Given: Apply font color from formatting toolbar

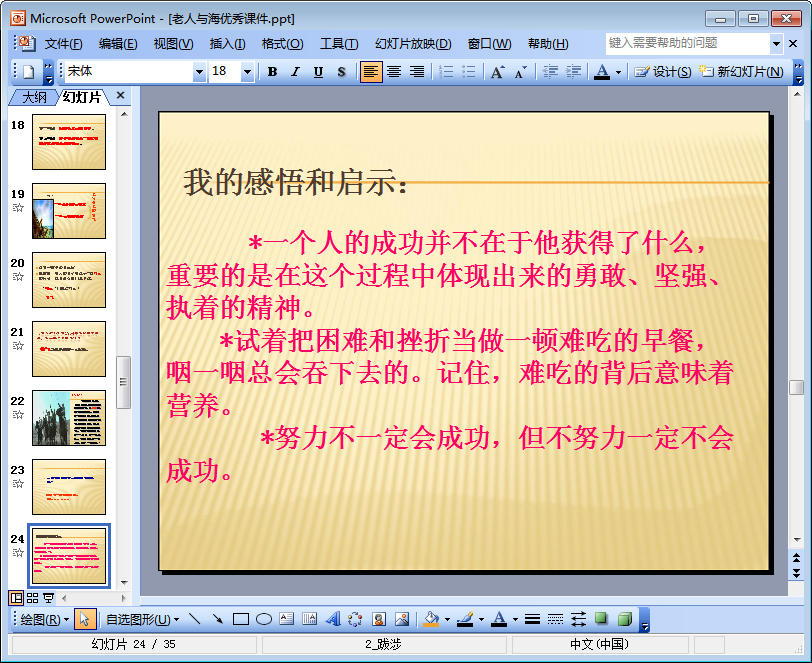Looking at the screenshot, I should tap(602, 72).
